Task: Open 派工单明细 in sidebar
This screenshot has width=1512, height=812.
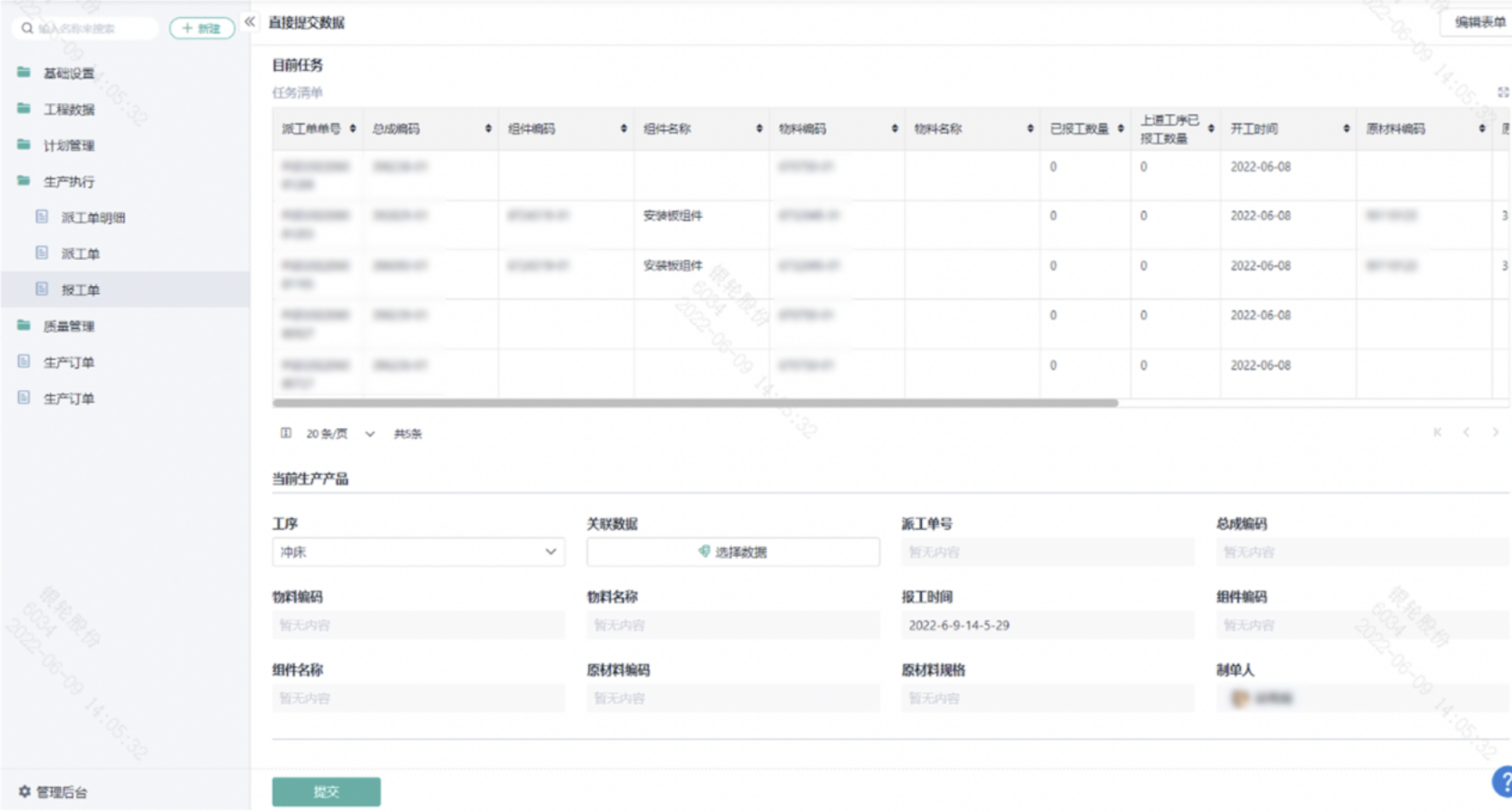Action: [x=92, y=218]
